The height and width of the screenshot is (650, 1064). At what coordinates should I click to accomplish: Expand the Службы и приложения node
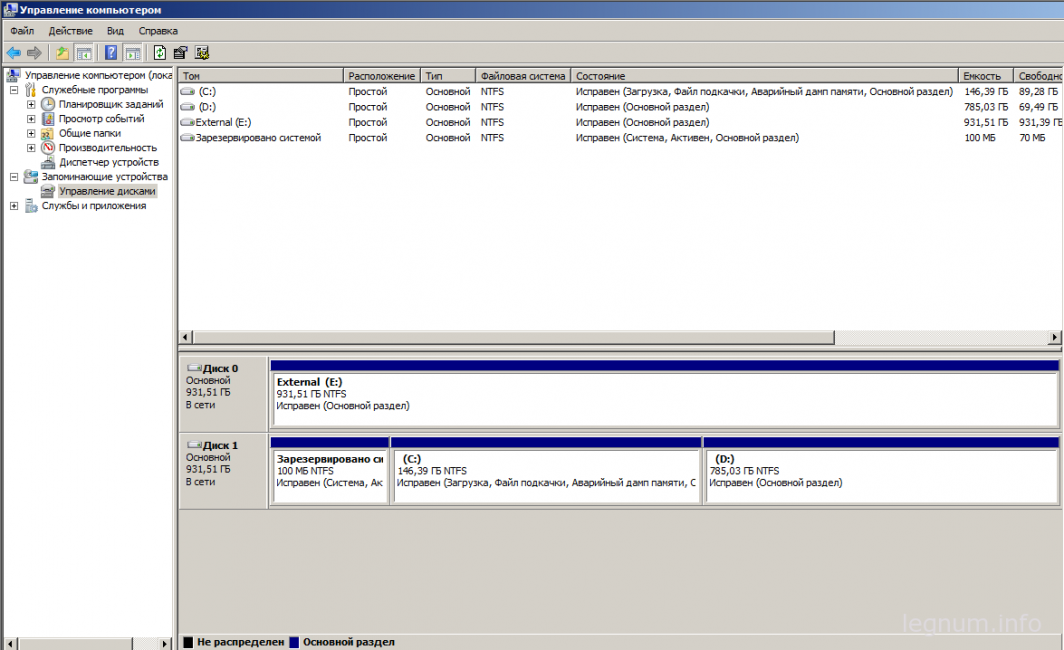14,206
